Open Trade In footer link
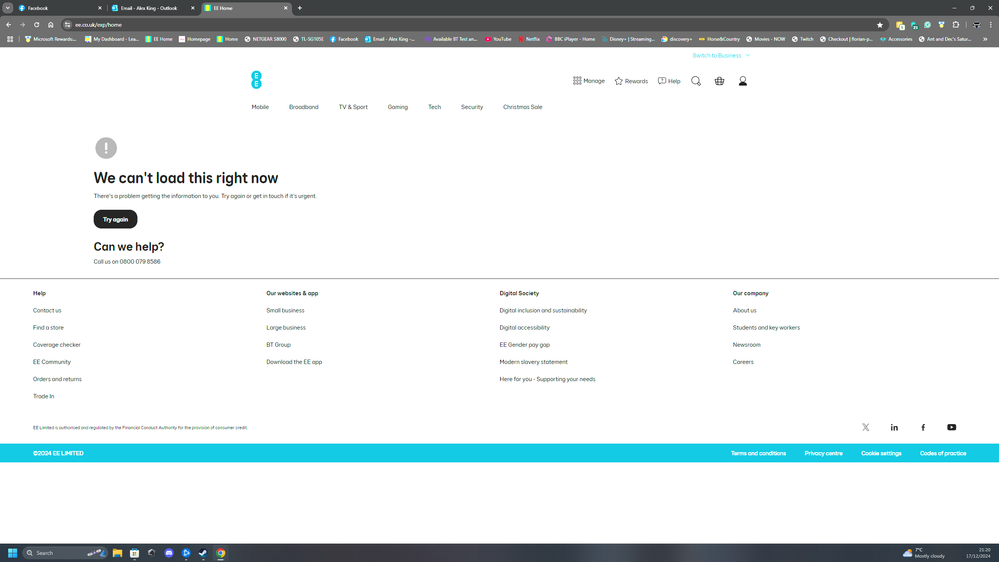This screenshot has width=999, height=562. (43, 396)
